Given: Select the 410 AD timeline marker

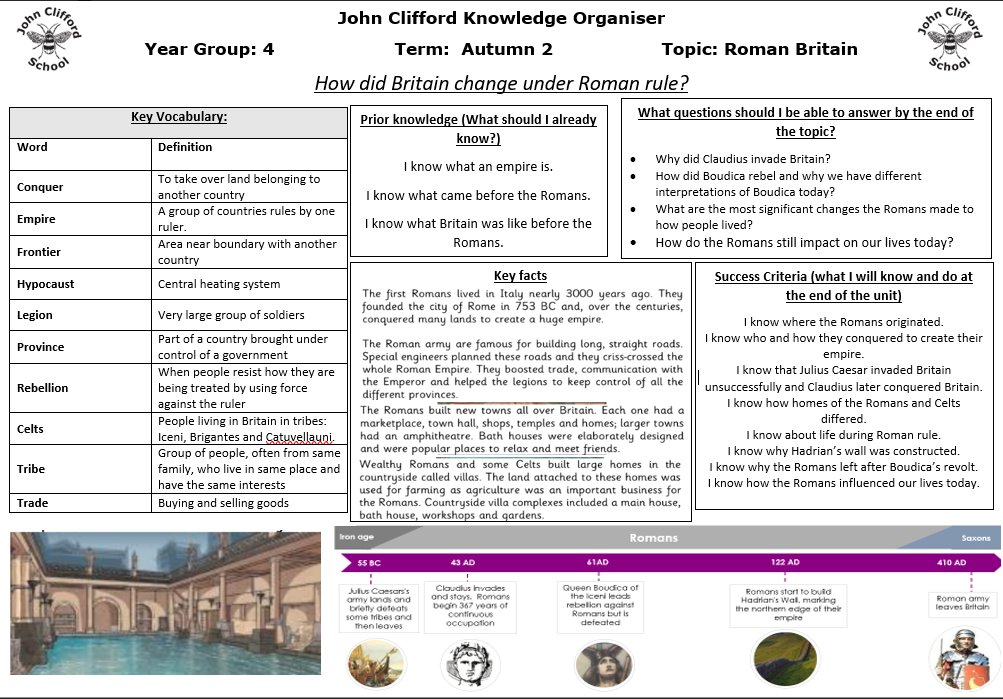Looking at the screenshot, I should 951,563.
